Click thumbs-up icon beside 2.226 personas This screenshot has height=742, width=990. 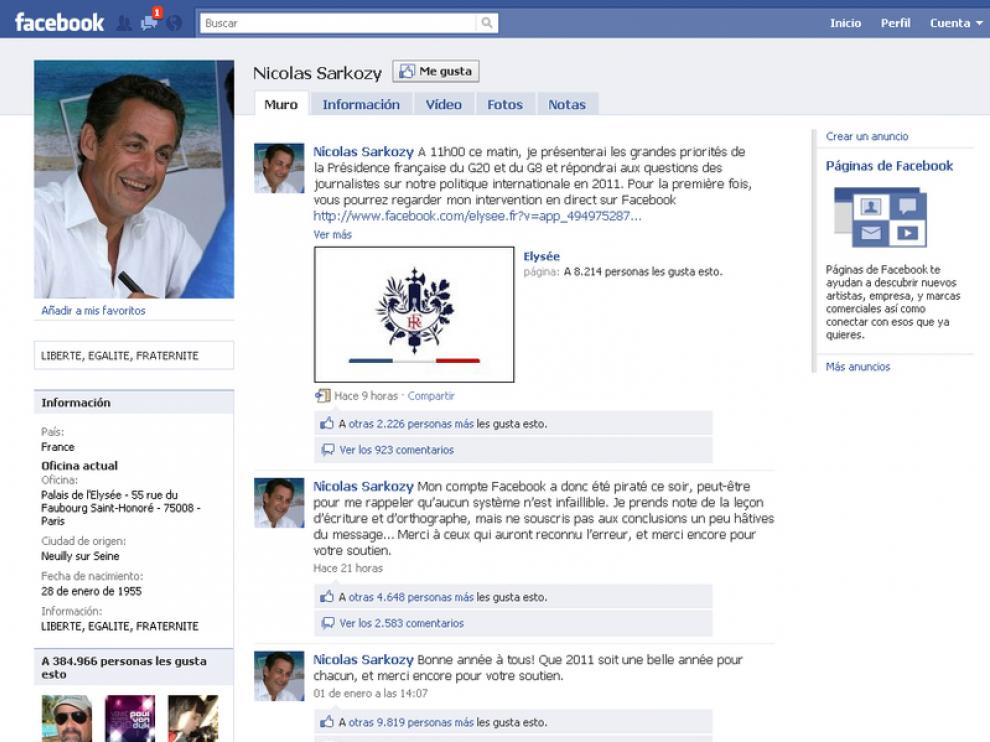coord(326,424)
